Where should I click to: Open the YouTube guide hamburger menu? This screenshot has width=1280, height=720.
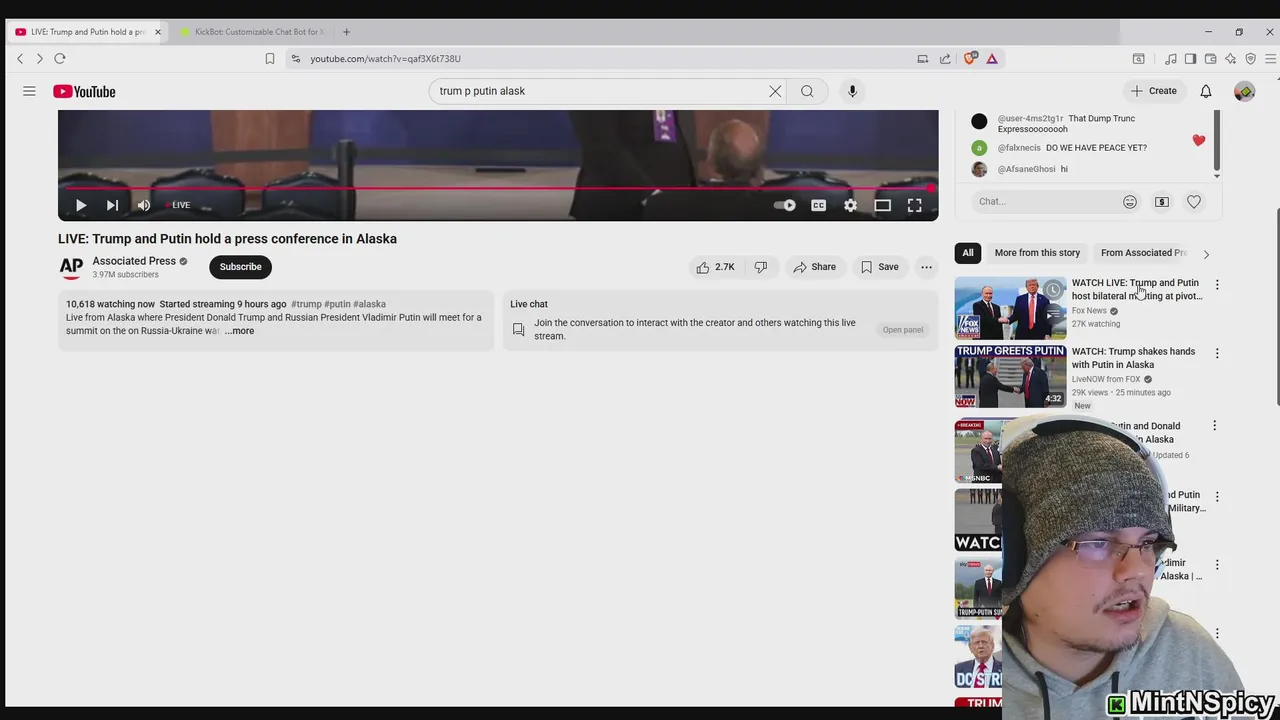(x=29, y=91)
